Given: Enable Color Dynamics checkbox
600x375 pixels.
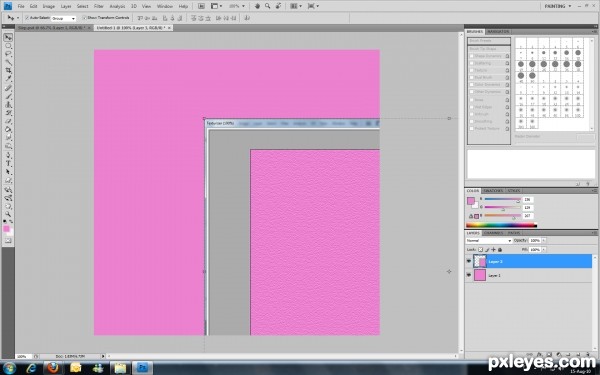Looking at the screenshot, I should pyautogui.click(x=472, y=85).
